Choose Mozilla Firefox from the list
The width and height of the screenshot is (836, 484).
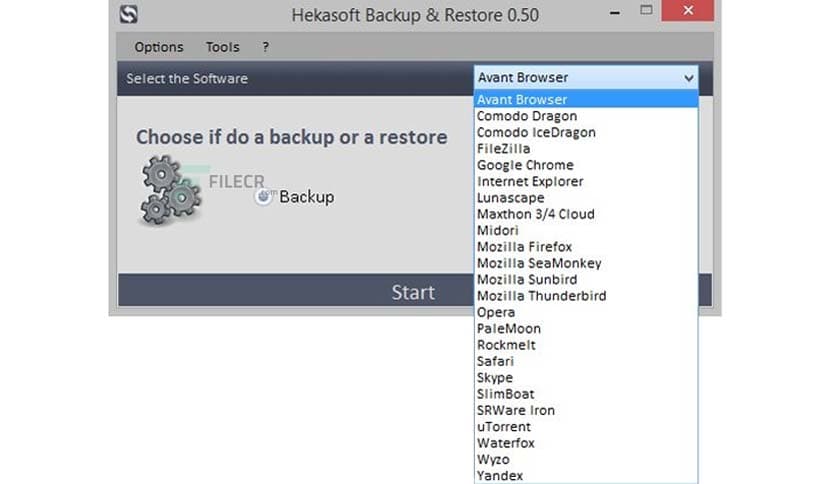click(586, 247)
